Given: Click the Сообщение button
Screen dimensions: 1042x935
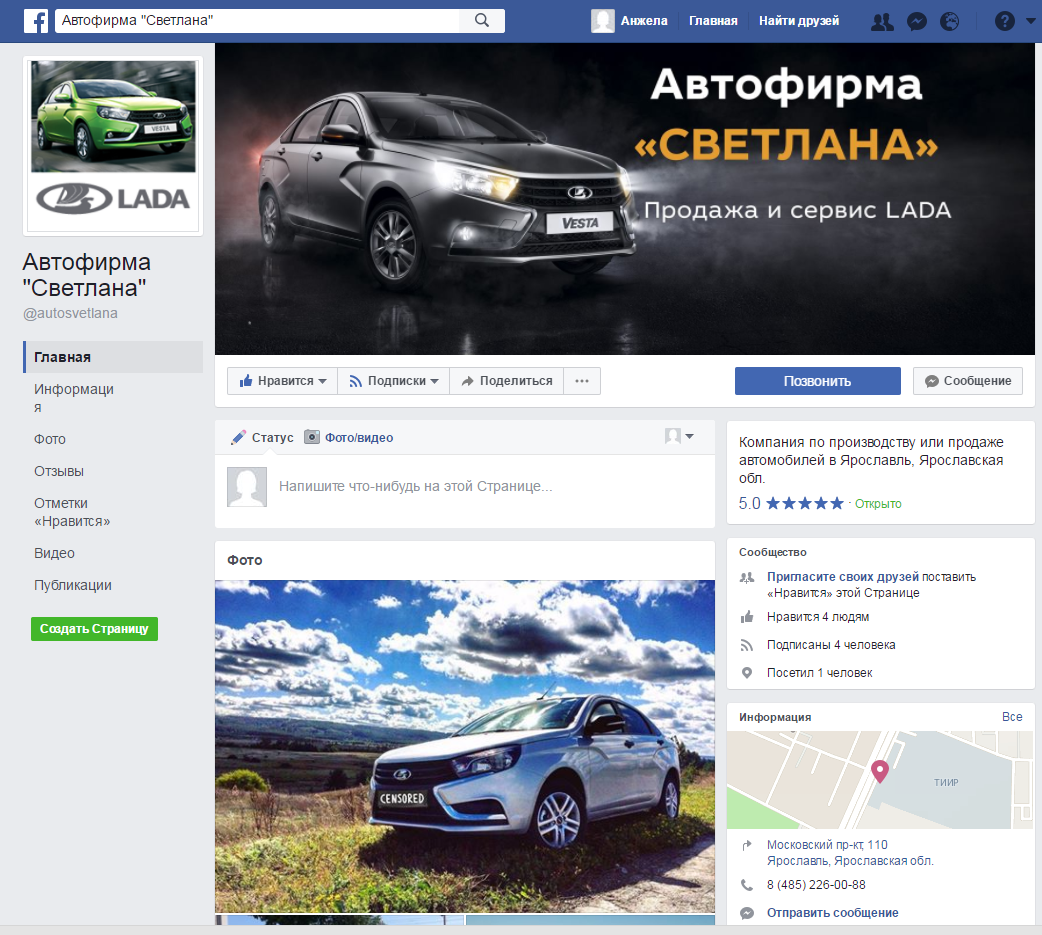Looking at the screenshot, I should pyautogui.click(x=968, y=381).
